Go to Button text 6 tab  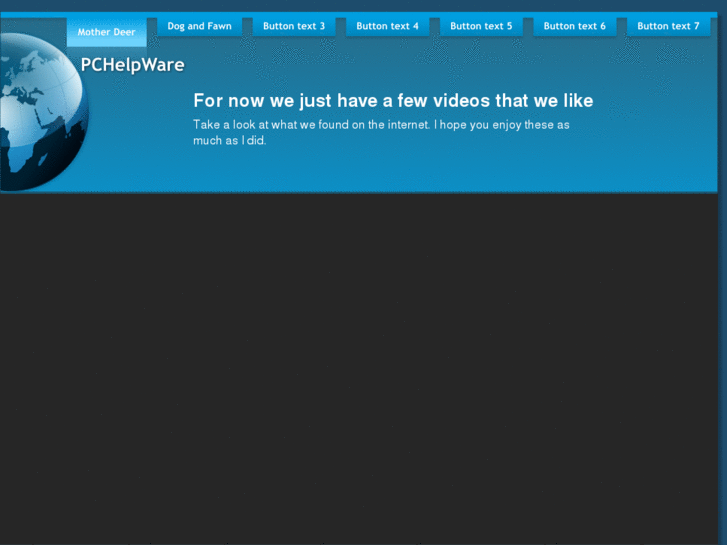[574, 26]
